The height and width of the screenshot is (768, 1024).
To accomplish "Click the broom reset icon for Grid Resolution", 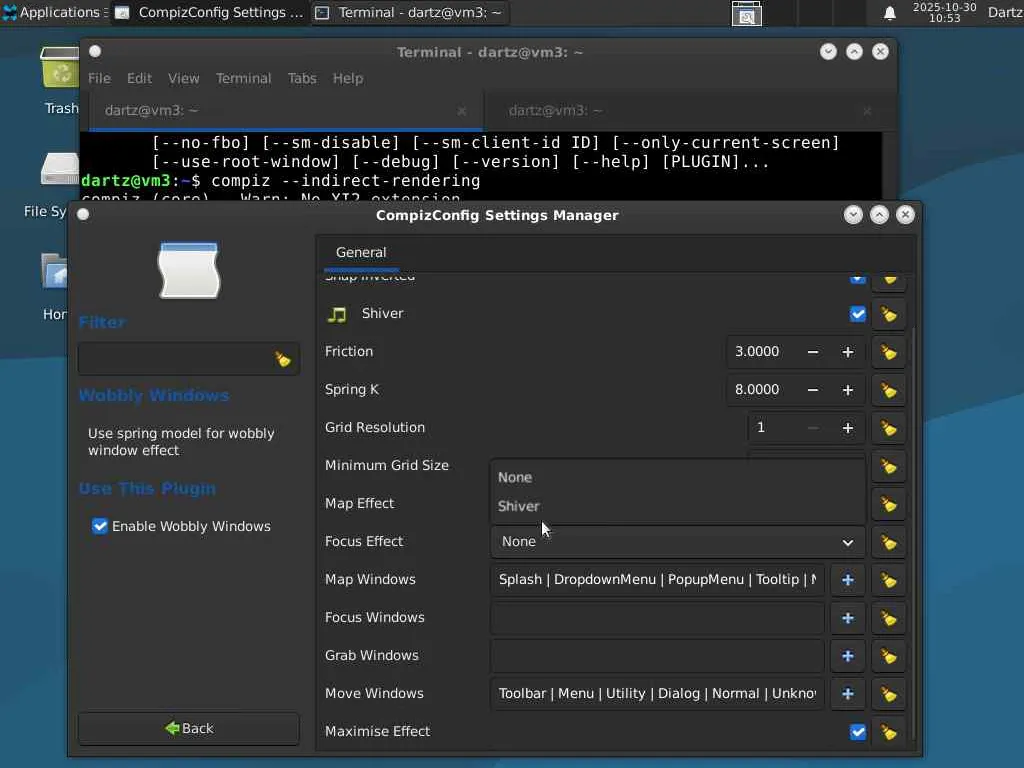I will tap(888, 428).
